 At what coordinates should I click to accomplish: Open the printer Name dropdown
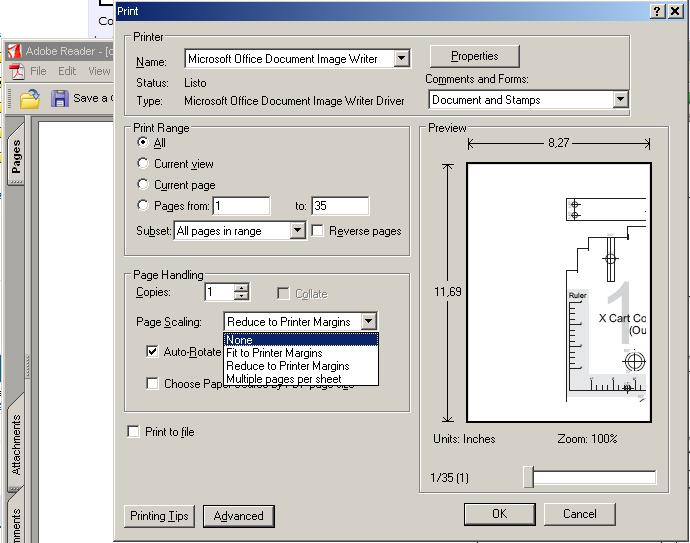point(401,59)
